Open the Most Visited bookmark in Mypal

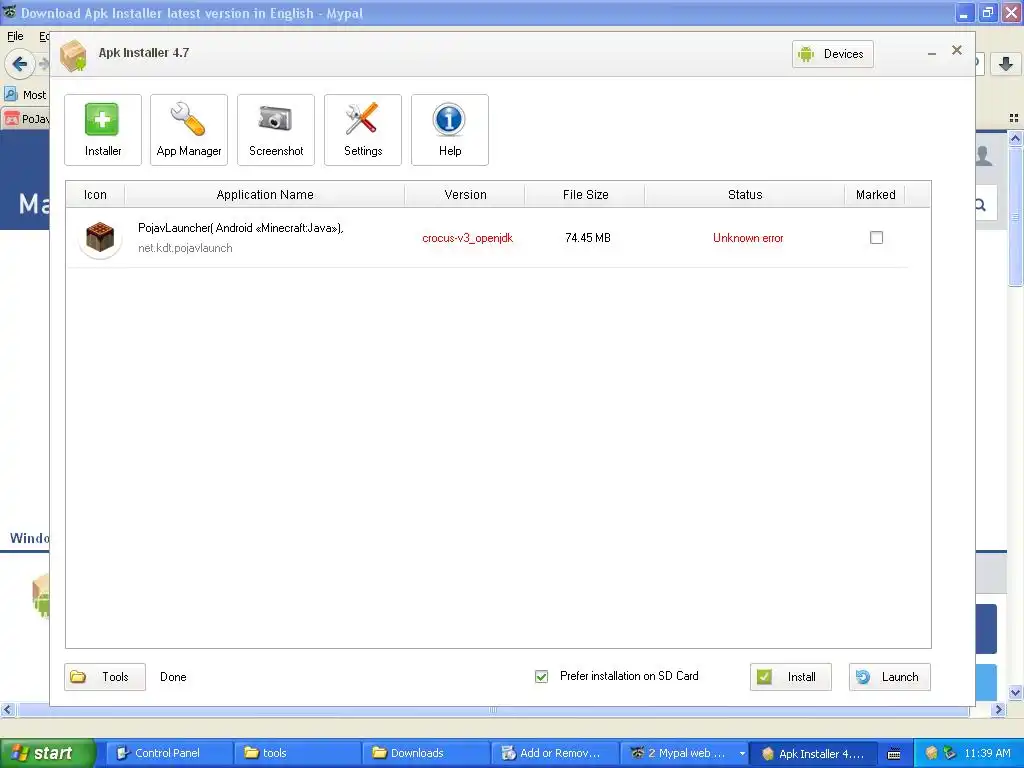[26, 95]
